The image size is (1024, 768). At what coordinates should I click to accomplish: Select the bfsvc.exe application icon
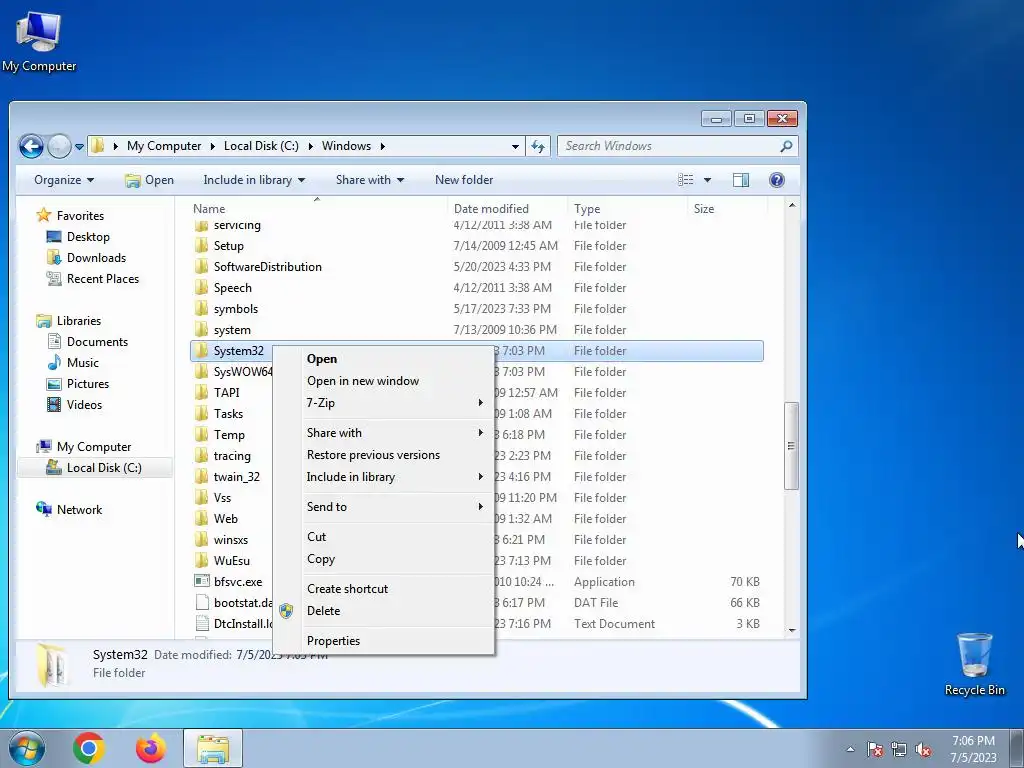coord(202,581)
